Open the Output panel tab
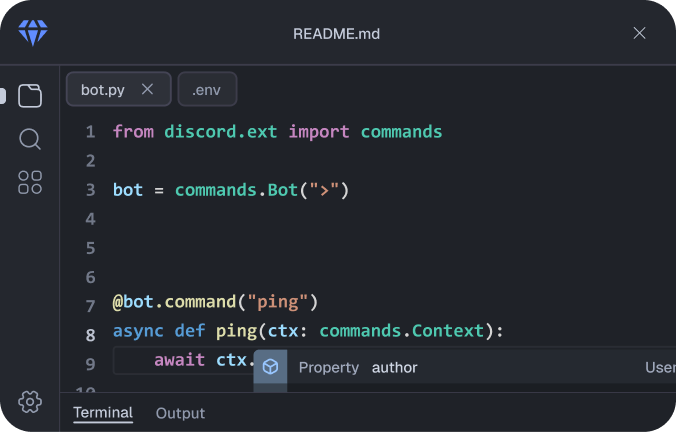The width and height of the screenshot is (676, 432). (x=180, y=413)
